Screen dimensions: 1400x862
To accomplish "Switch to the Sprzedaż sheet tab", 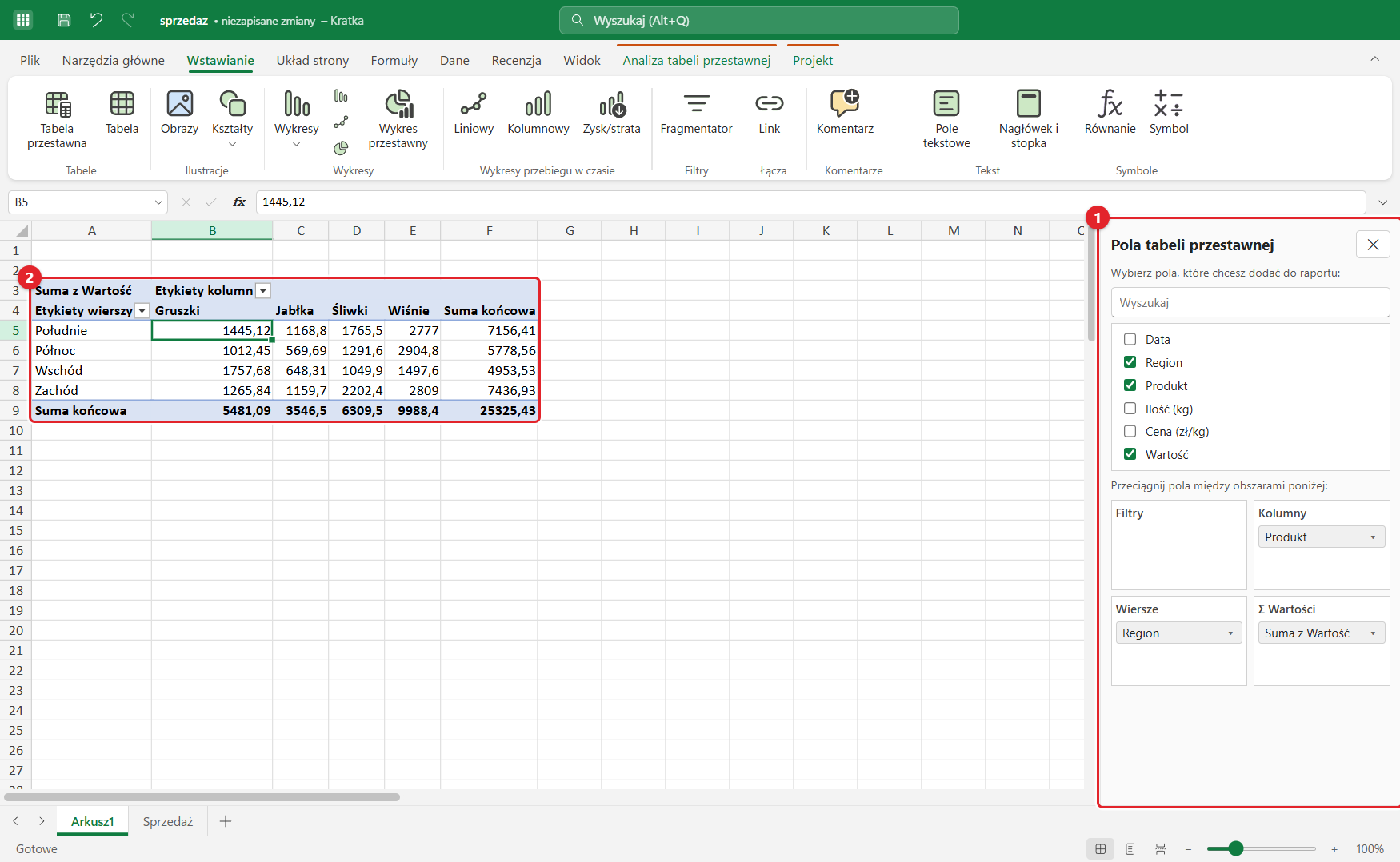I will pos(168,822).
